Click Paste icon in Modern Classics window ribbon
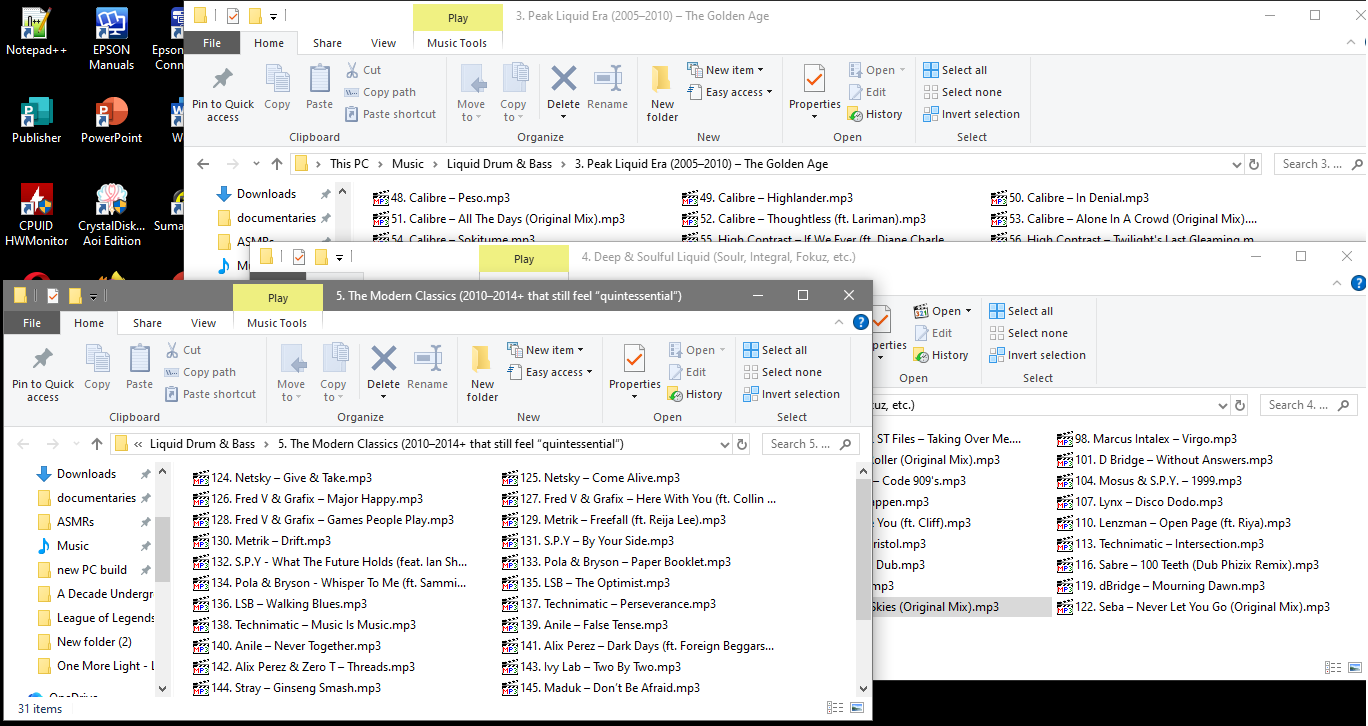 [139, 367]
